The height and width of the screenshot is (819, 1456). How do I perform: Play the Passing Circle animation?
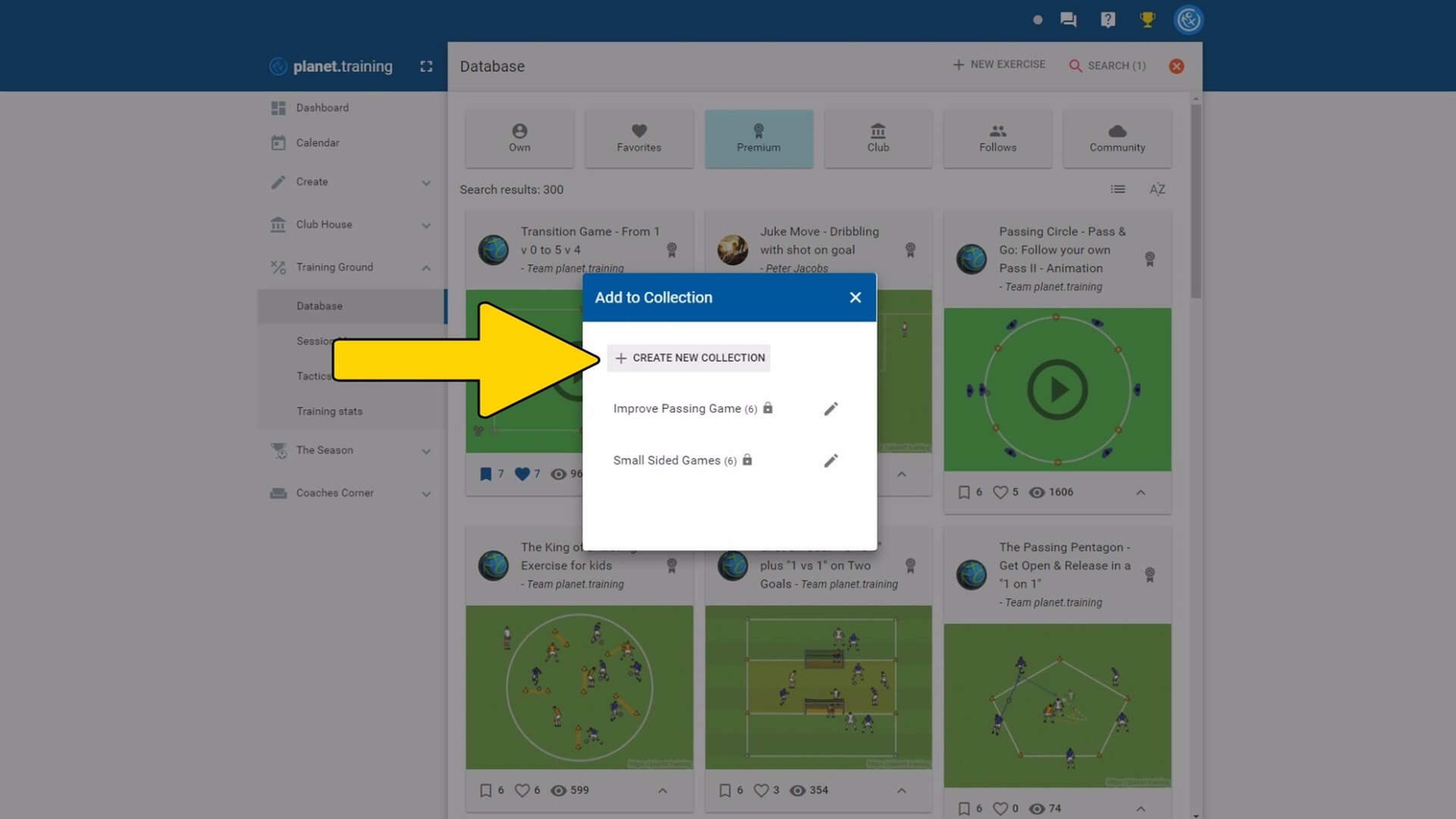pyautogui.click(x=1057, y=389)
